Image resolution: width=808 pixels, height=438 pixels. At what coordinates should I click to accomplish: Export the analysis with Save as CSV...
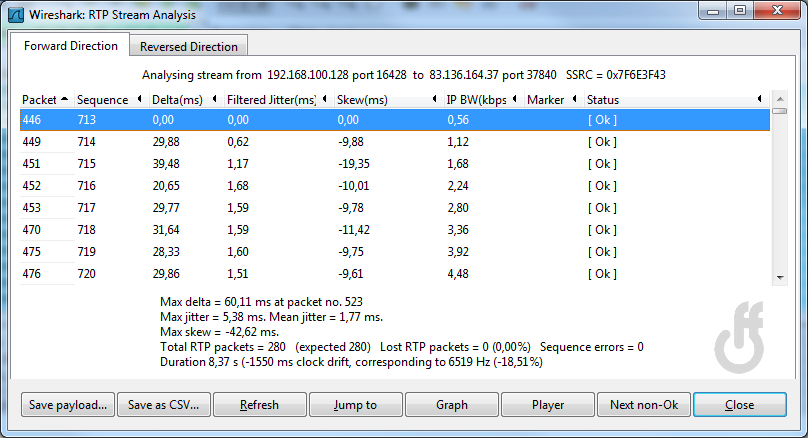[164, 405]
